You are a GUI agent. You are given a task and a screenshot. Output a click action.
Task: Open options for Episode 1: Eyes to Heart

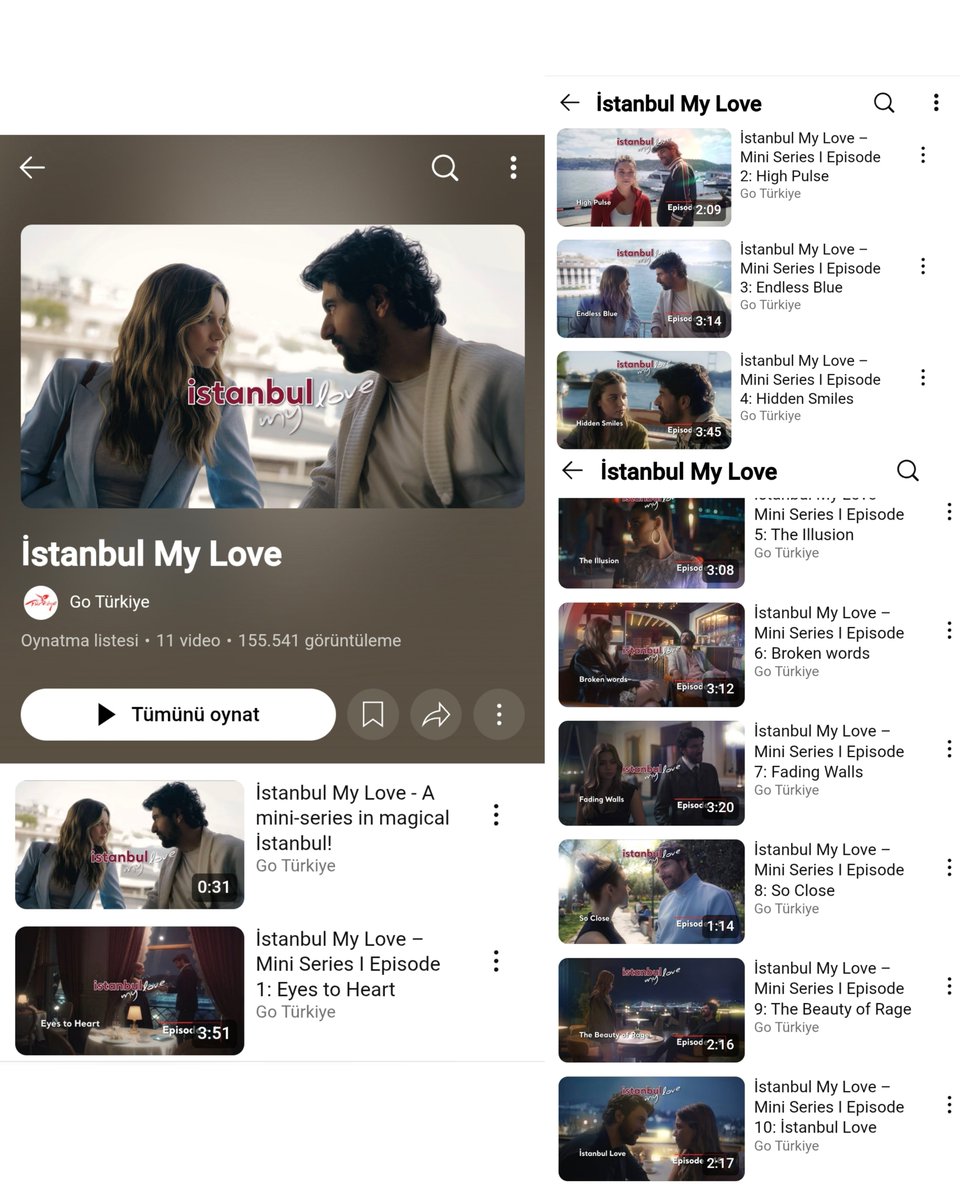point(495,961)
